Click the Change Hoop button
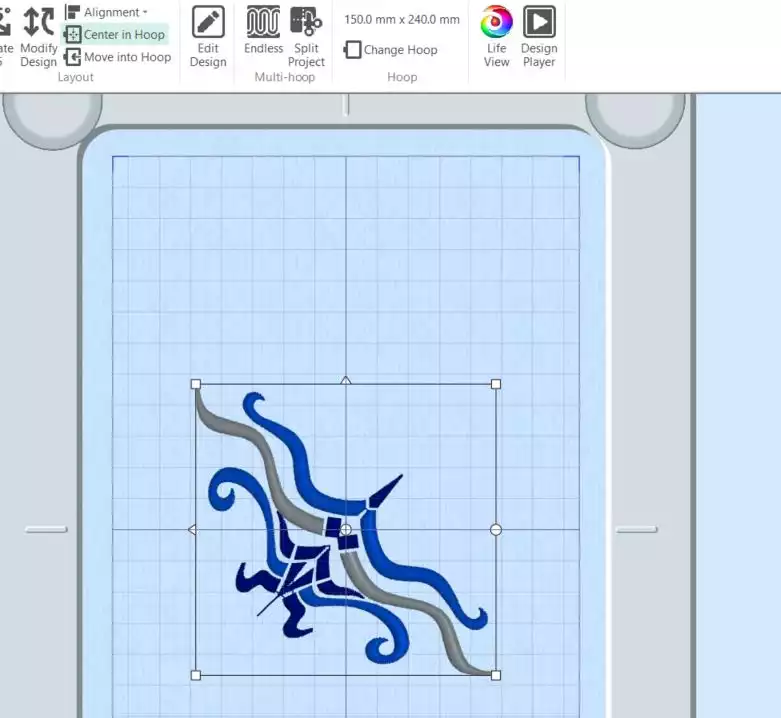 click(391, 50)
